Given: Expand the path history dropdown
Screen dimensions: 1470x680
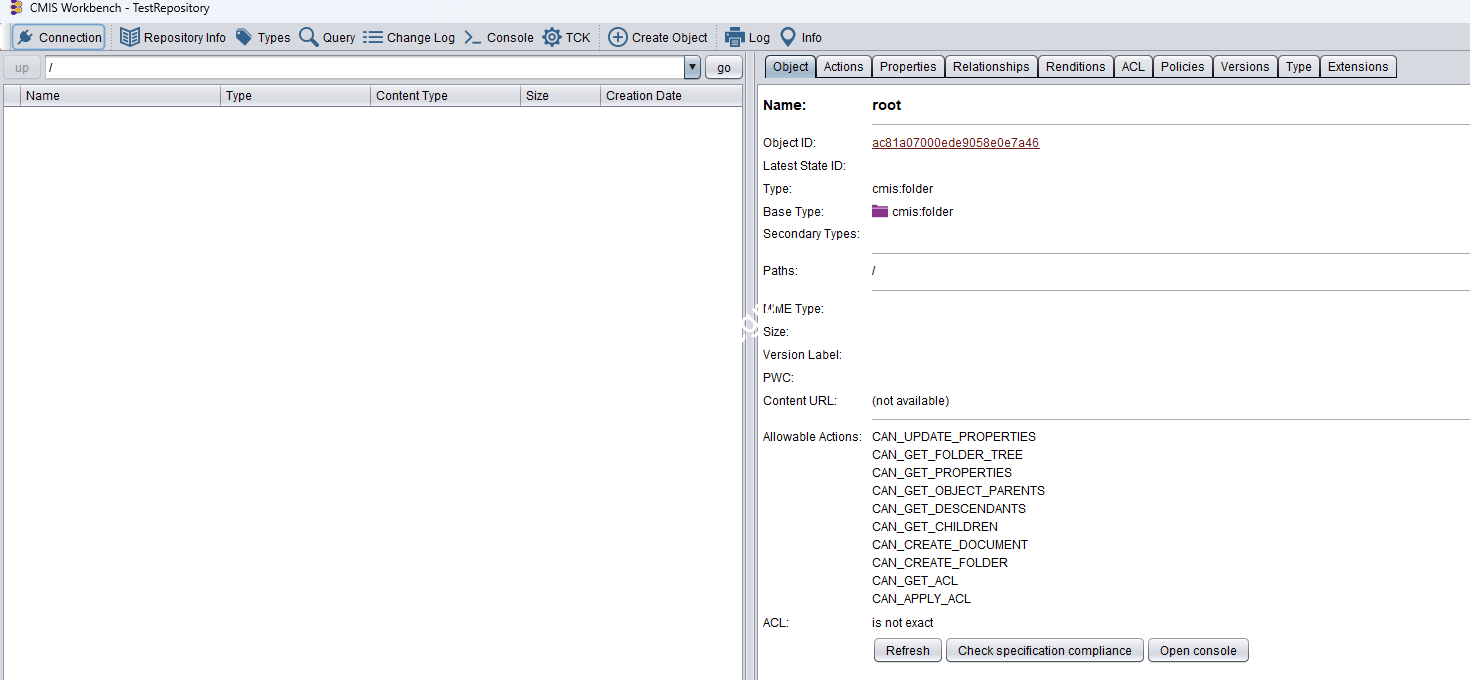Looking at the screenshot, I should 691,67.
